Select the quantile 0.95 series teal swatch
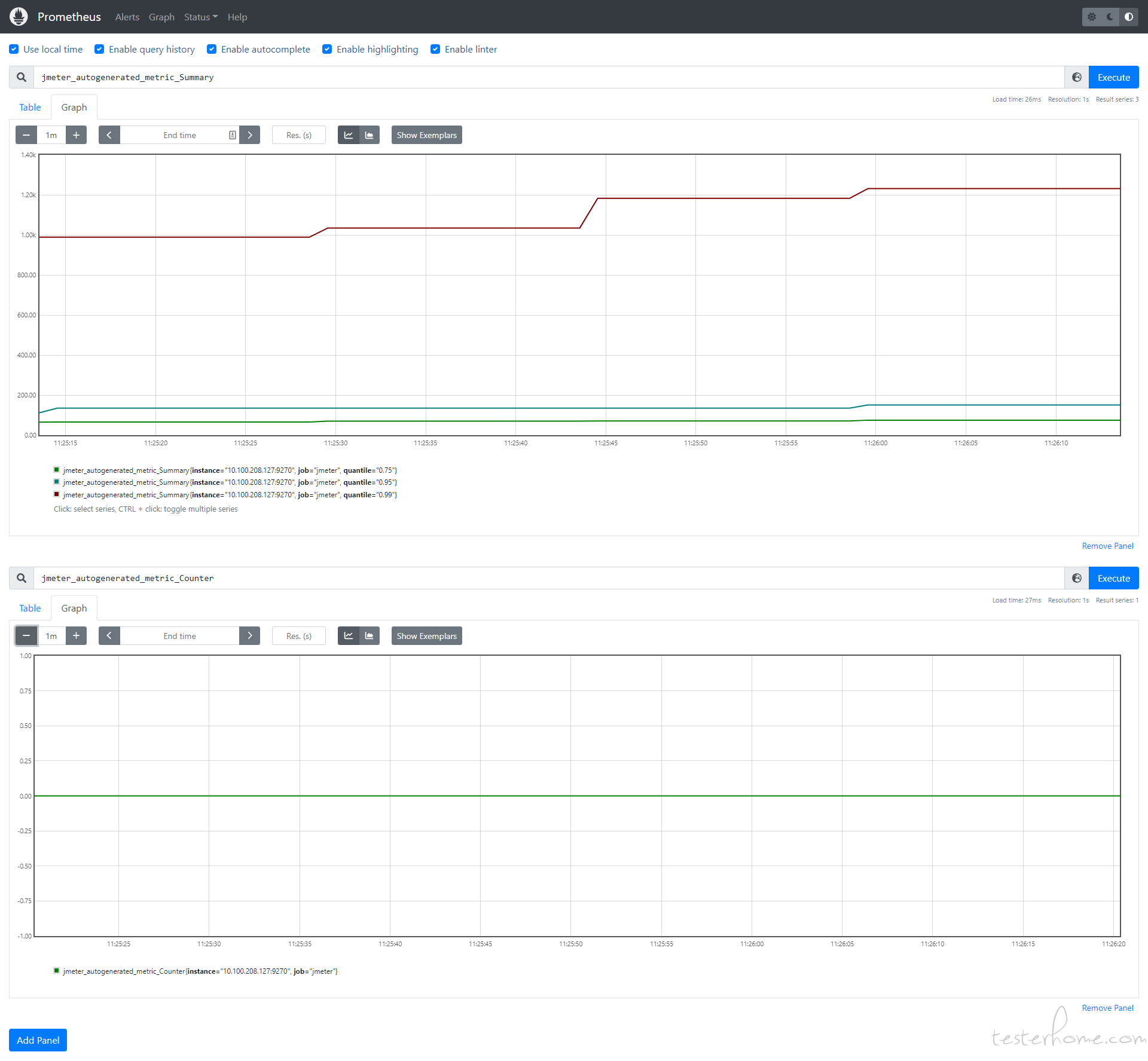 [x=56, y=482]
